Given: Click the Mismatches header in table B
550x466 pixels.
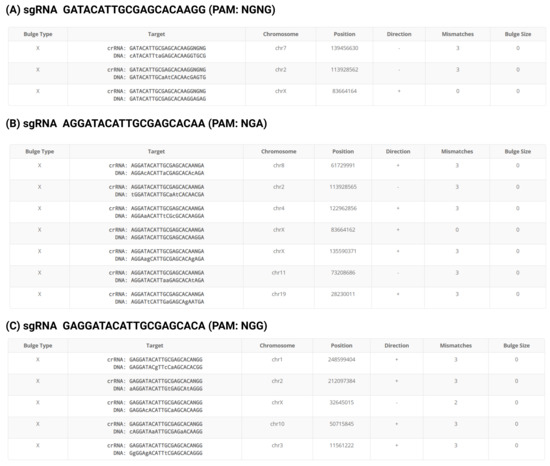Looking at the screenshot, I should [x=457, y=151].
